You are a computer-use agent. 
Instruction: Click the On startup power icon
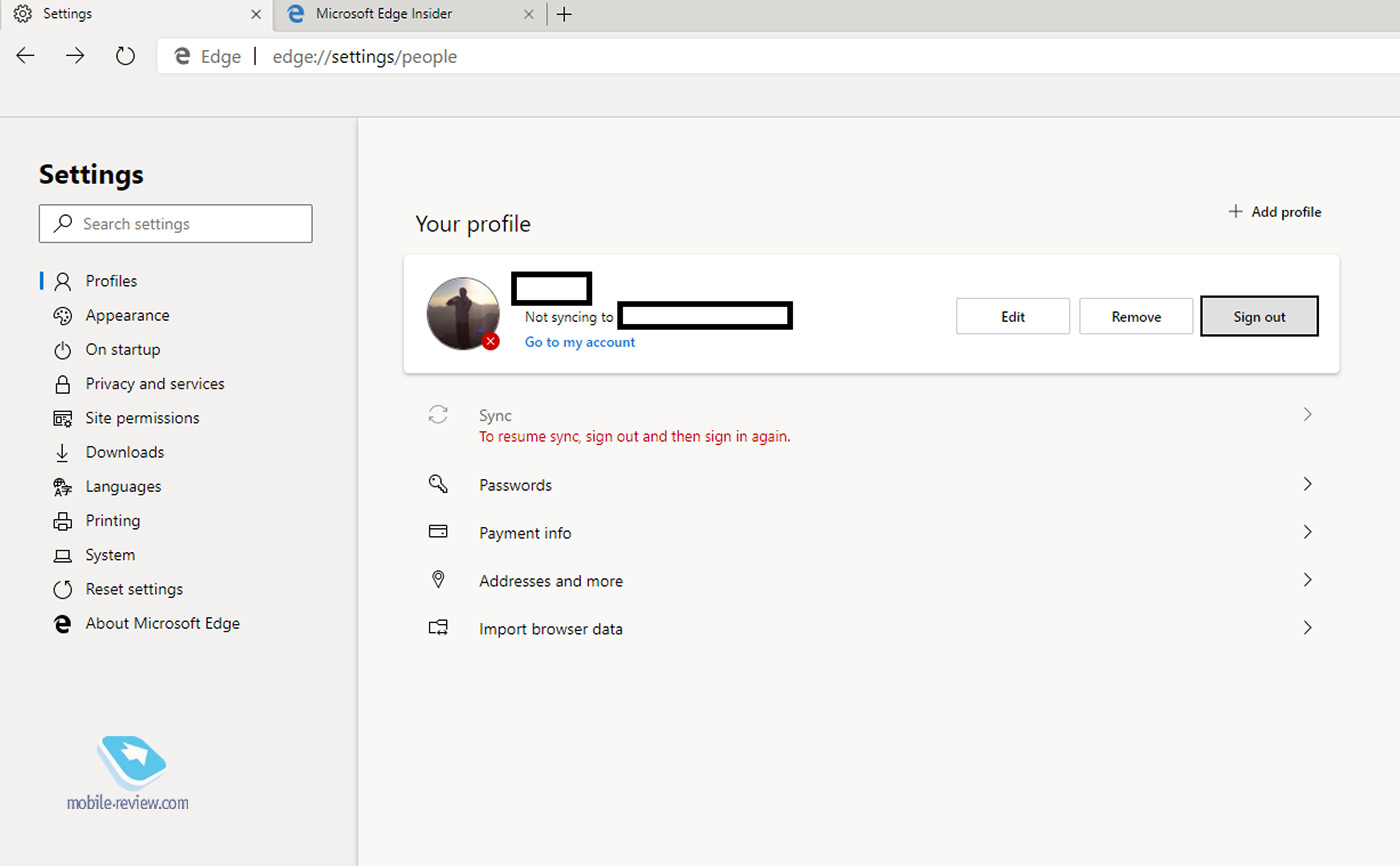tap(63, 350)
